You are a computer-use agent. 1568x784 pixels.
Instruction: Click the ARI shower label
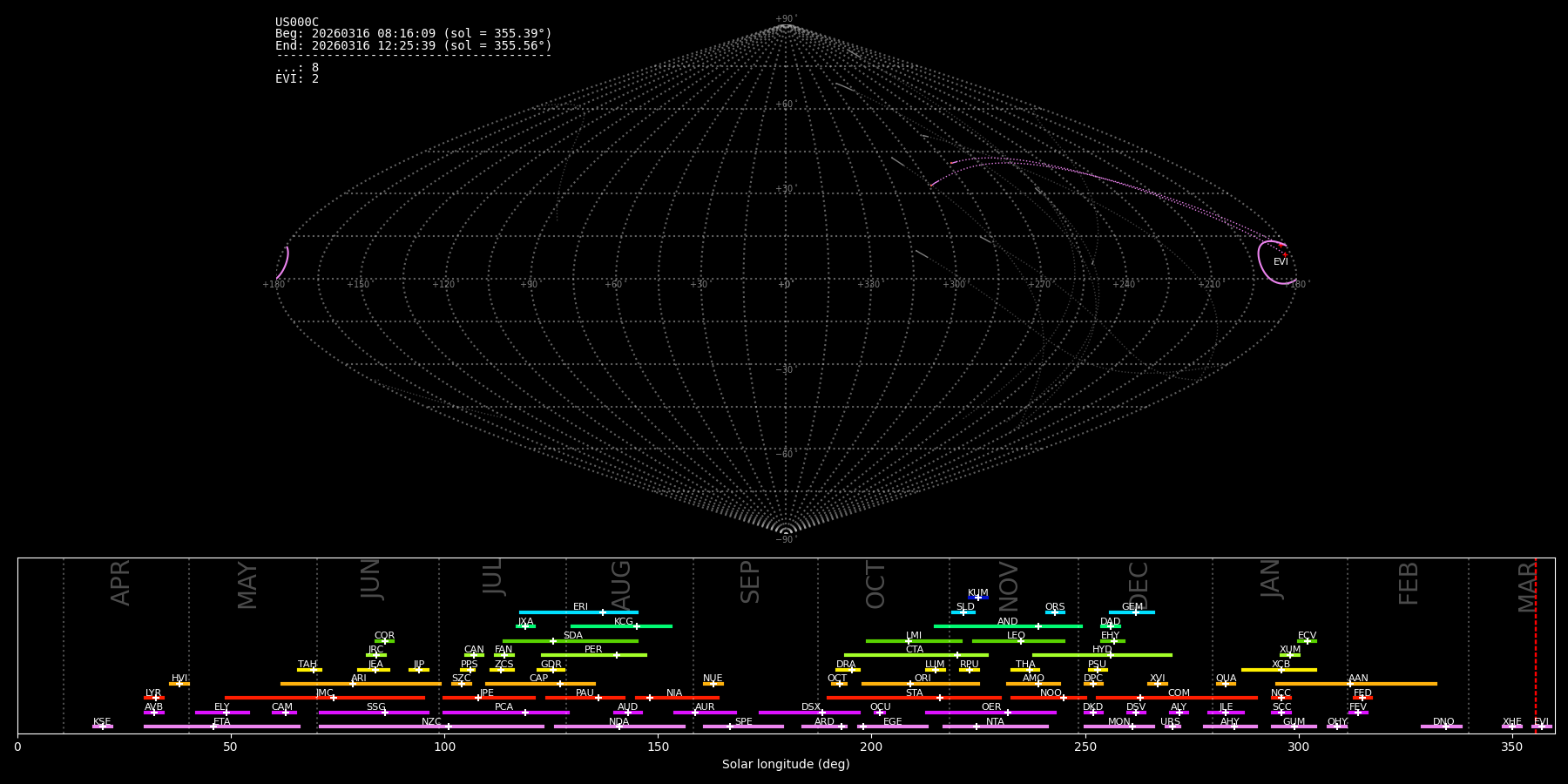tap(359, 679)
